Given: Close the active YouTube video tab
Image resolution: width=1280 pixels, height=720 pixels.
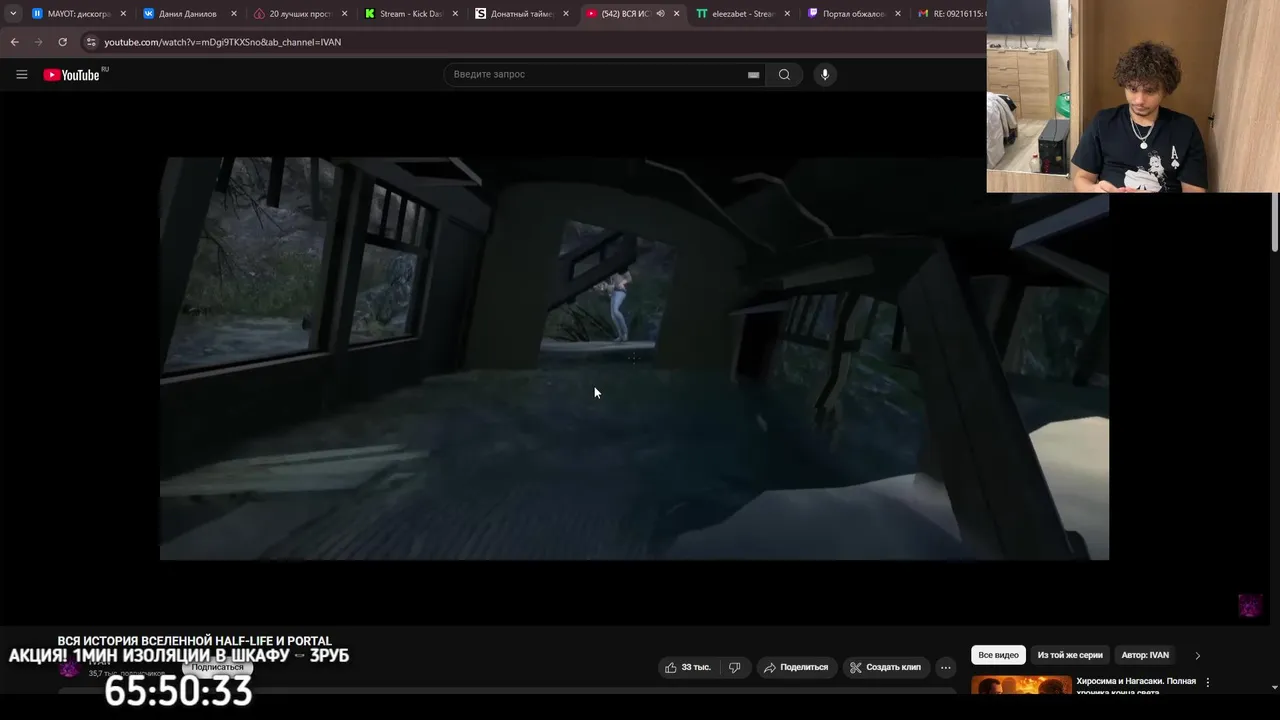Looking at the screenshot, I should [676, 14].
